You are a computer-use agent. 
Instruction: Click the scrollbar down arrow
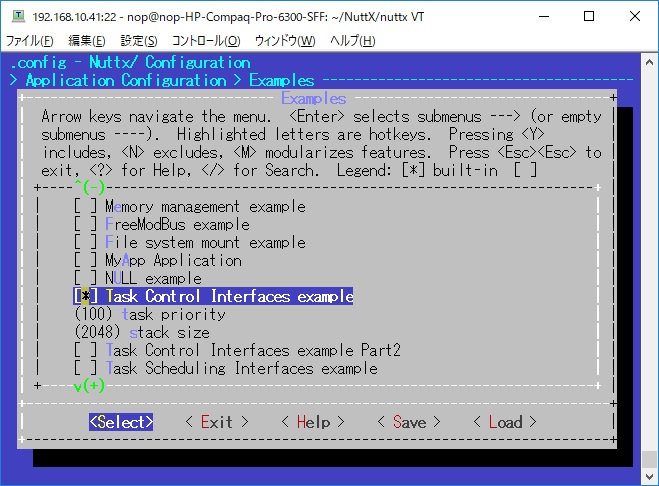pos(649,477)
